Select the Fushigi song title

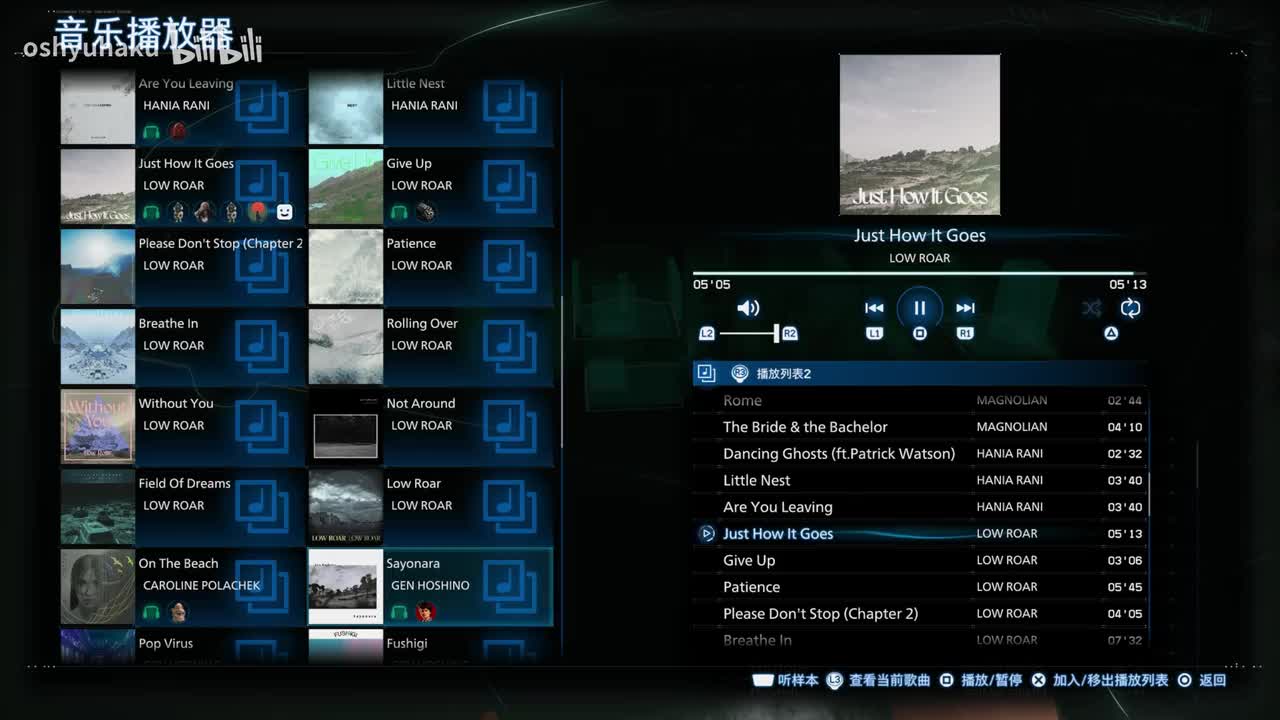[407, 644]
